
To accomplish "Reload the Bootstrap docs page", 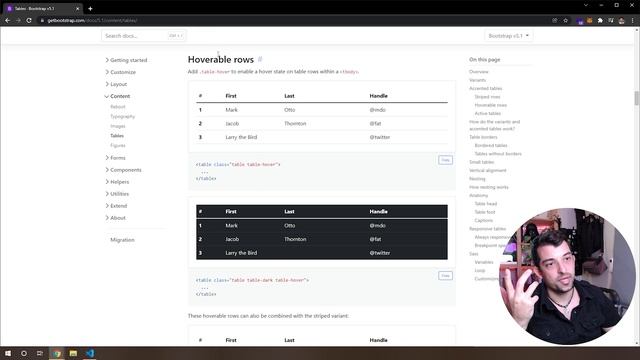I will [29, 20].
